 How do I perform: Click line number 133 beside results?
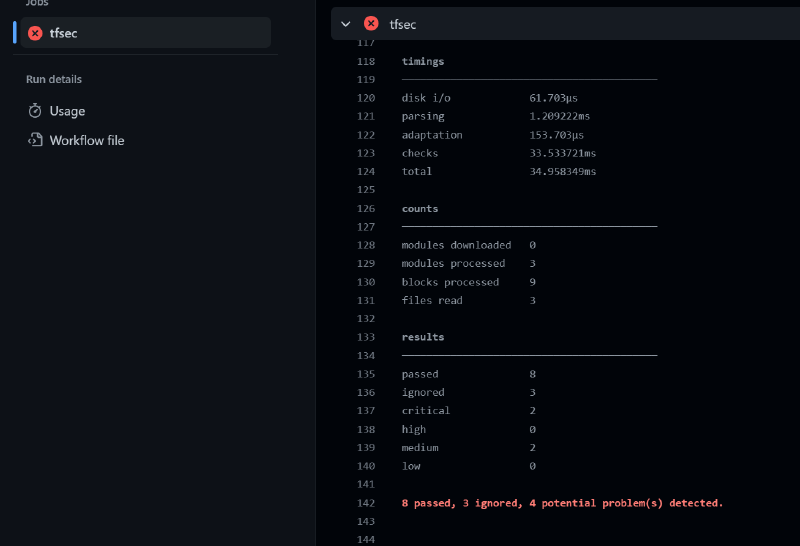[x=365, y=337]
